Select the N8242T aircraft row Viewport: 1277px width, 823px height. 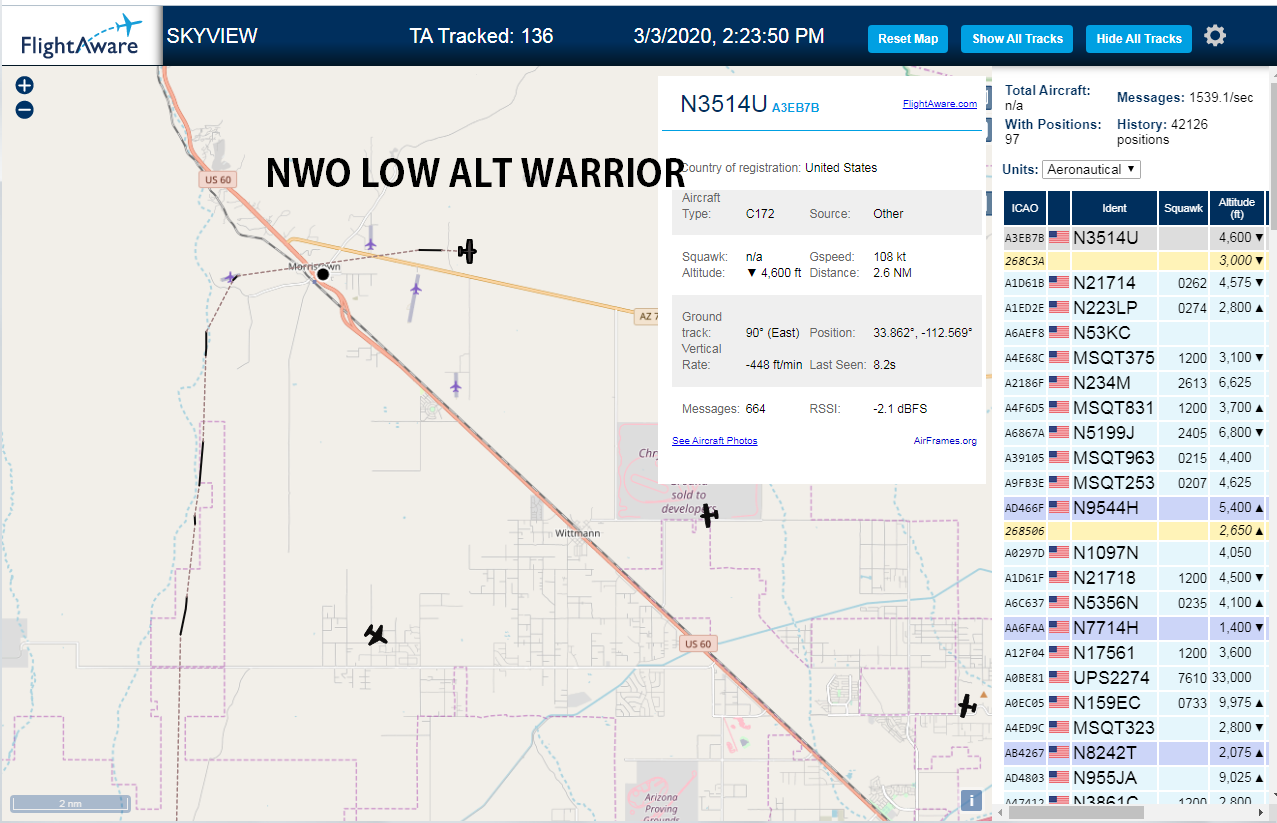coord(1135,753)
